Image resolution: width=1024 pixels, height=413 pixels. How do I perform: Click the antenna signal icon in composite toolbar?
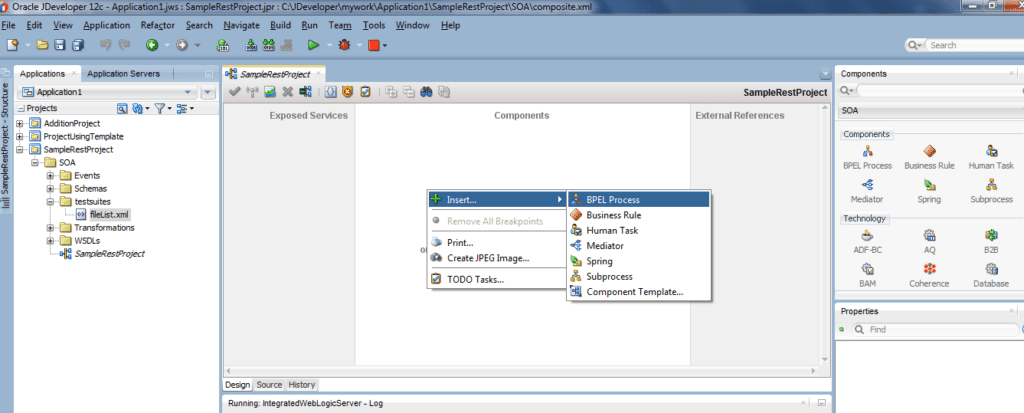[252, 92]
